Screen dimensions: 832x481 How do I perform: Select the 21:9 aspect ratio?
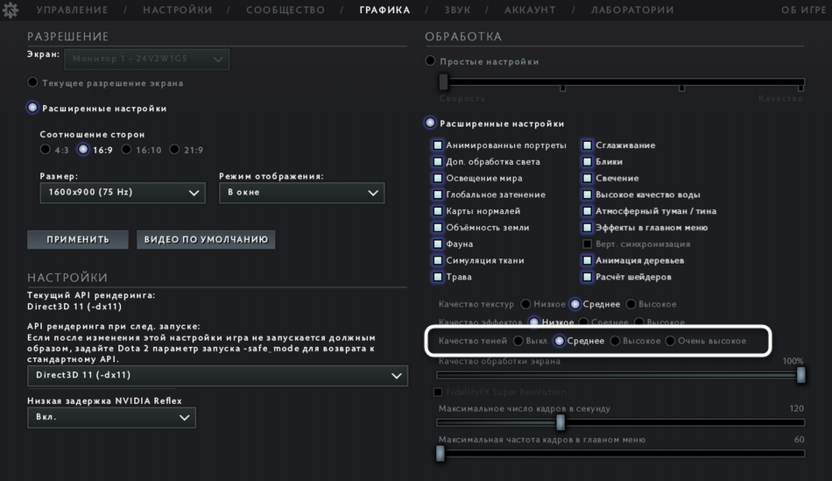[x=175, y=150]
